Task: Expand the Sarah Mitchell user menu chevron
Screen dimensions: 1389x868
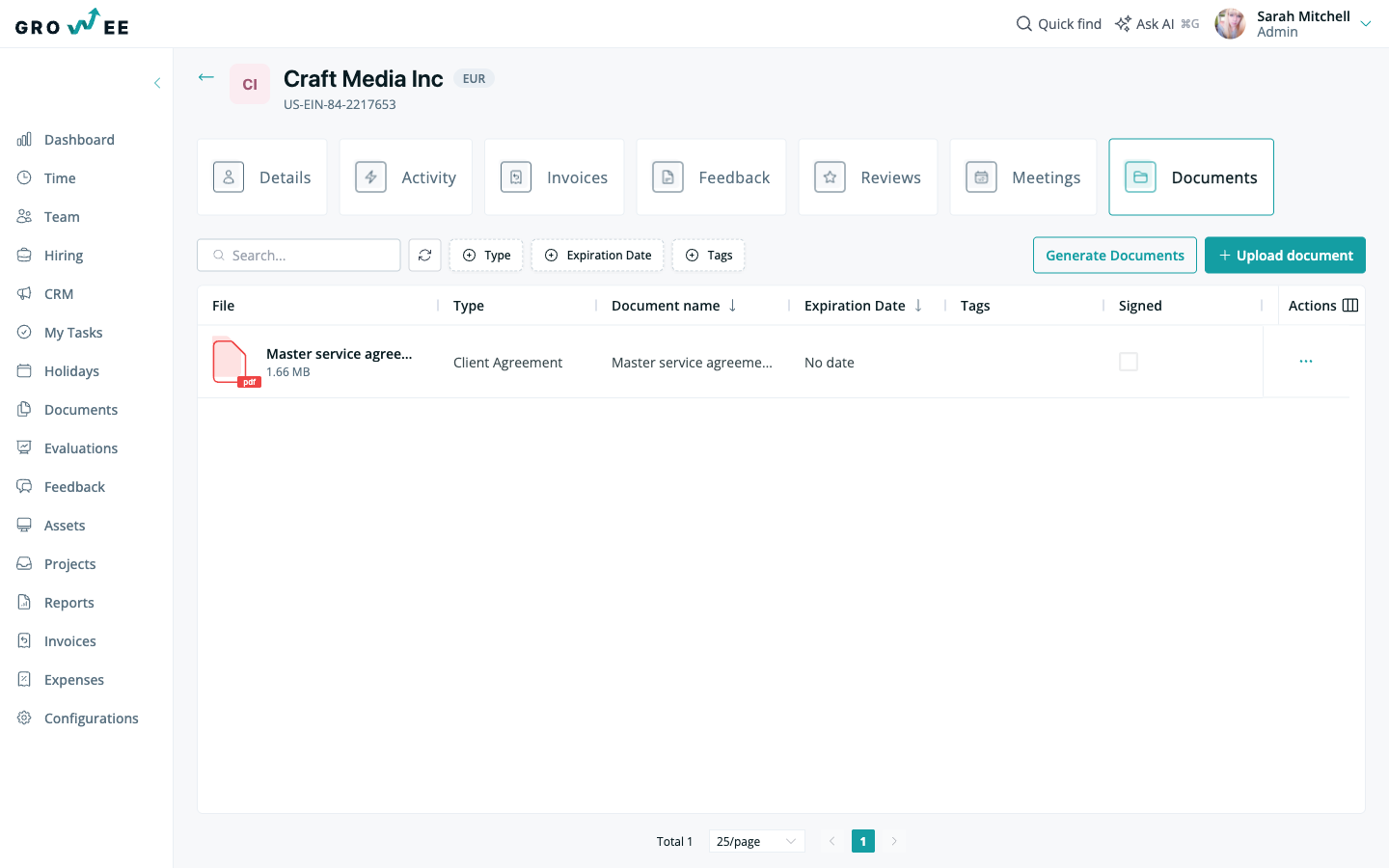Action: point(1366,24)
